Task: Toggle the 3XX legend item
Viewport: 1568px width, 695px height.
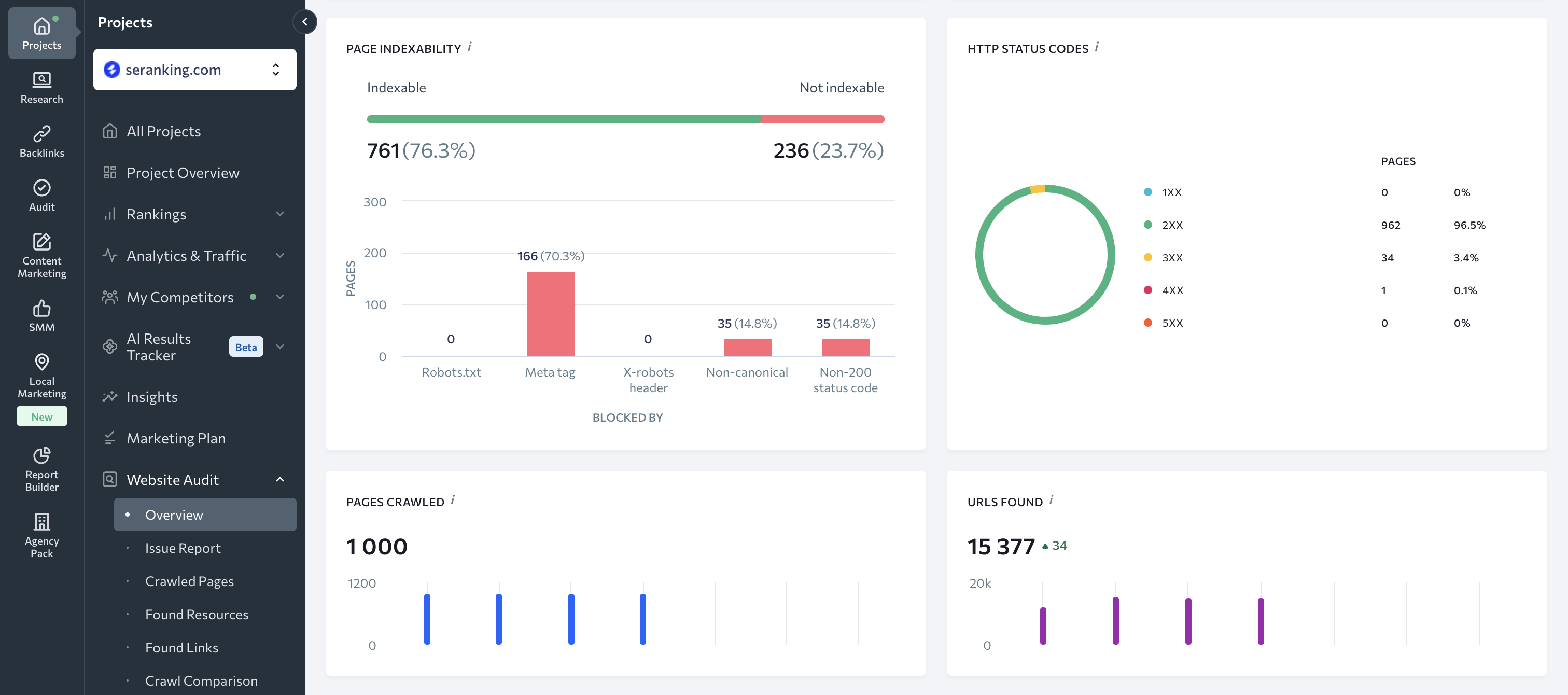Action: (x=1171, y=258)
